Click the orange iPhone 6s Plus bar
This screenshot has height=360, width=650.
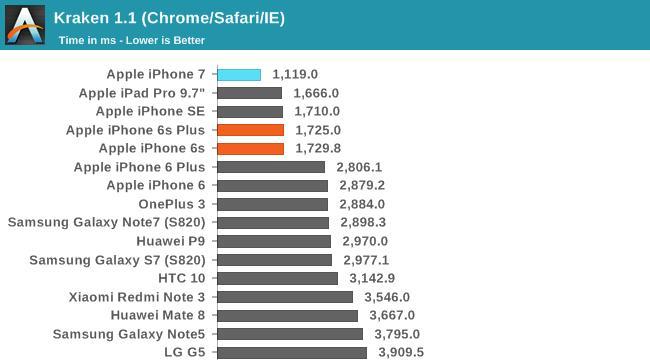[x=251, y=130]
